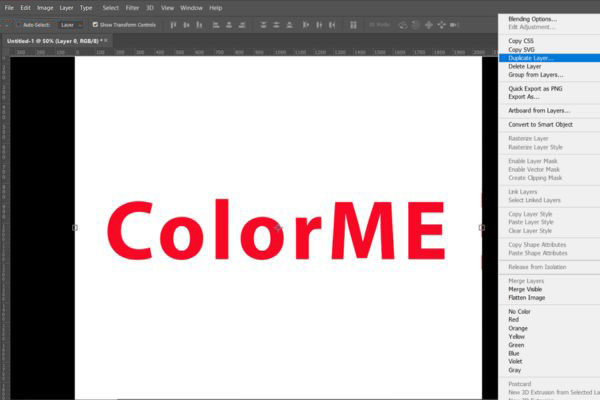Open the 3D menu
Image resolution: width=600 pixels, height=400 pixels.
click(150, 8)
